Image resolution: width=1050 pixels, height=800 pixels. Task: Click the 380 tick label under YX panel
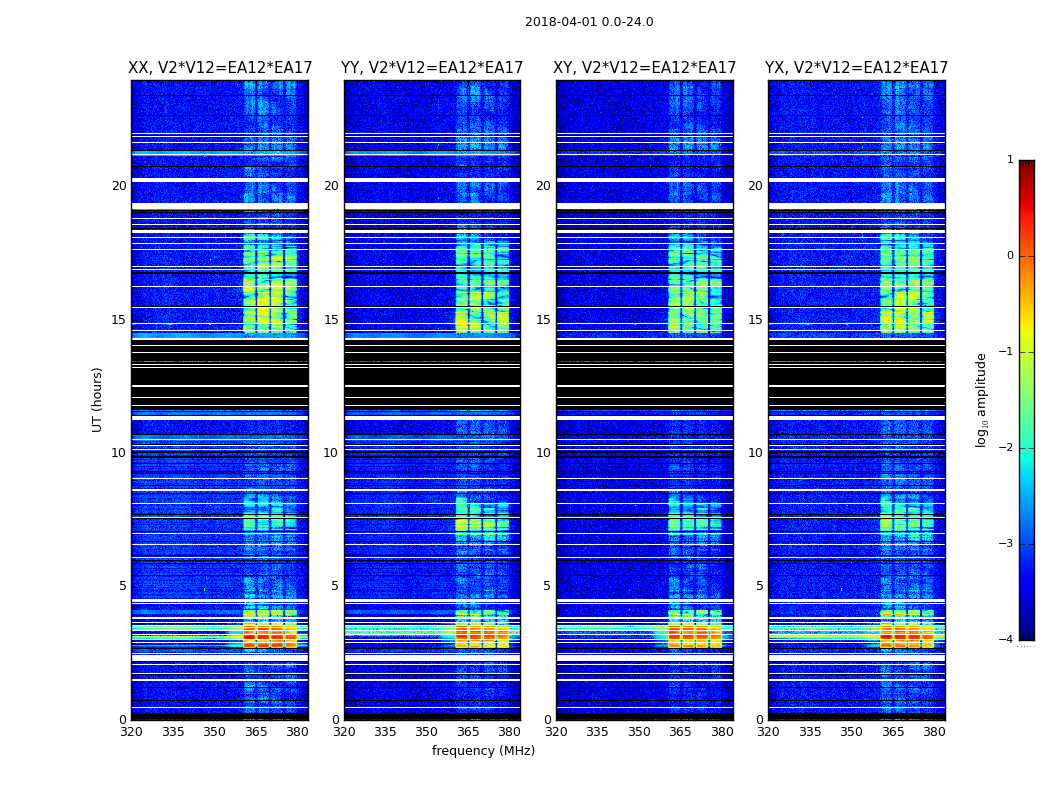point(934,732)
